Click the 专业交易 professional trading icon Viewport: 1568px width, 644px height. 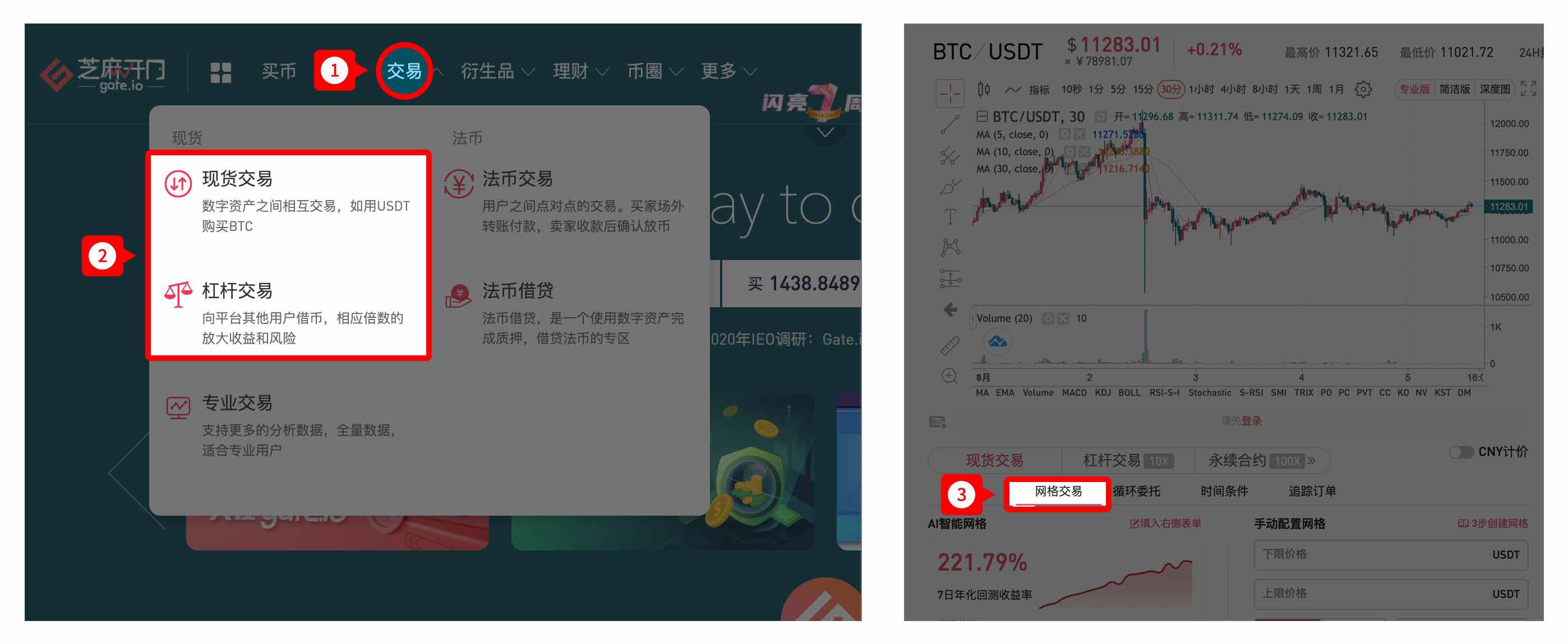(x=175, y=405)
